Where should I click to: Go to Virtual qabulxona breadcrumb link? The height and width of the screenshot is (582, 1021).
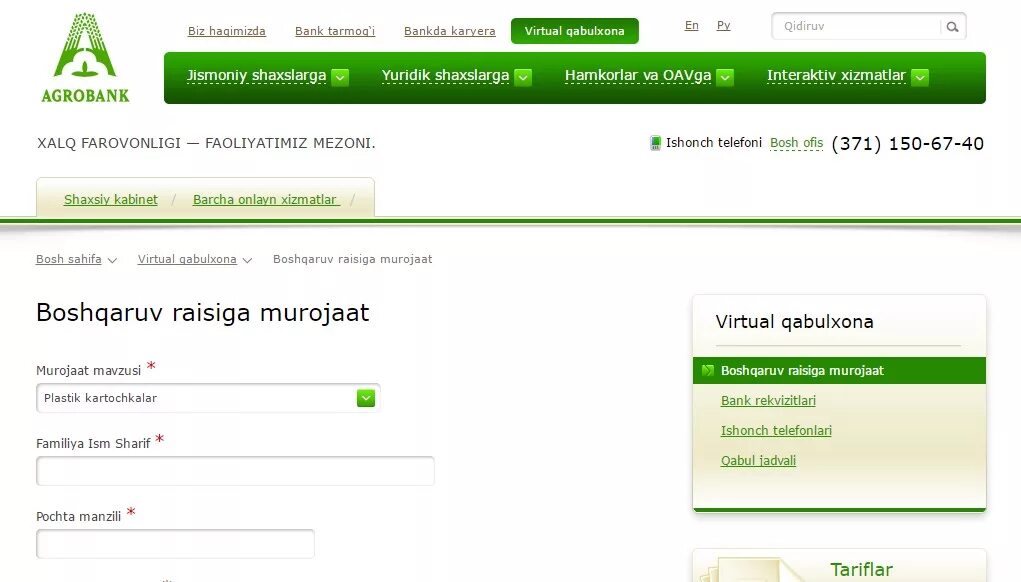(x=187, y=259)
